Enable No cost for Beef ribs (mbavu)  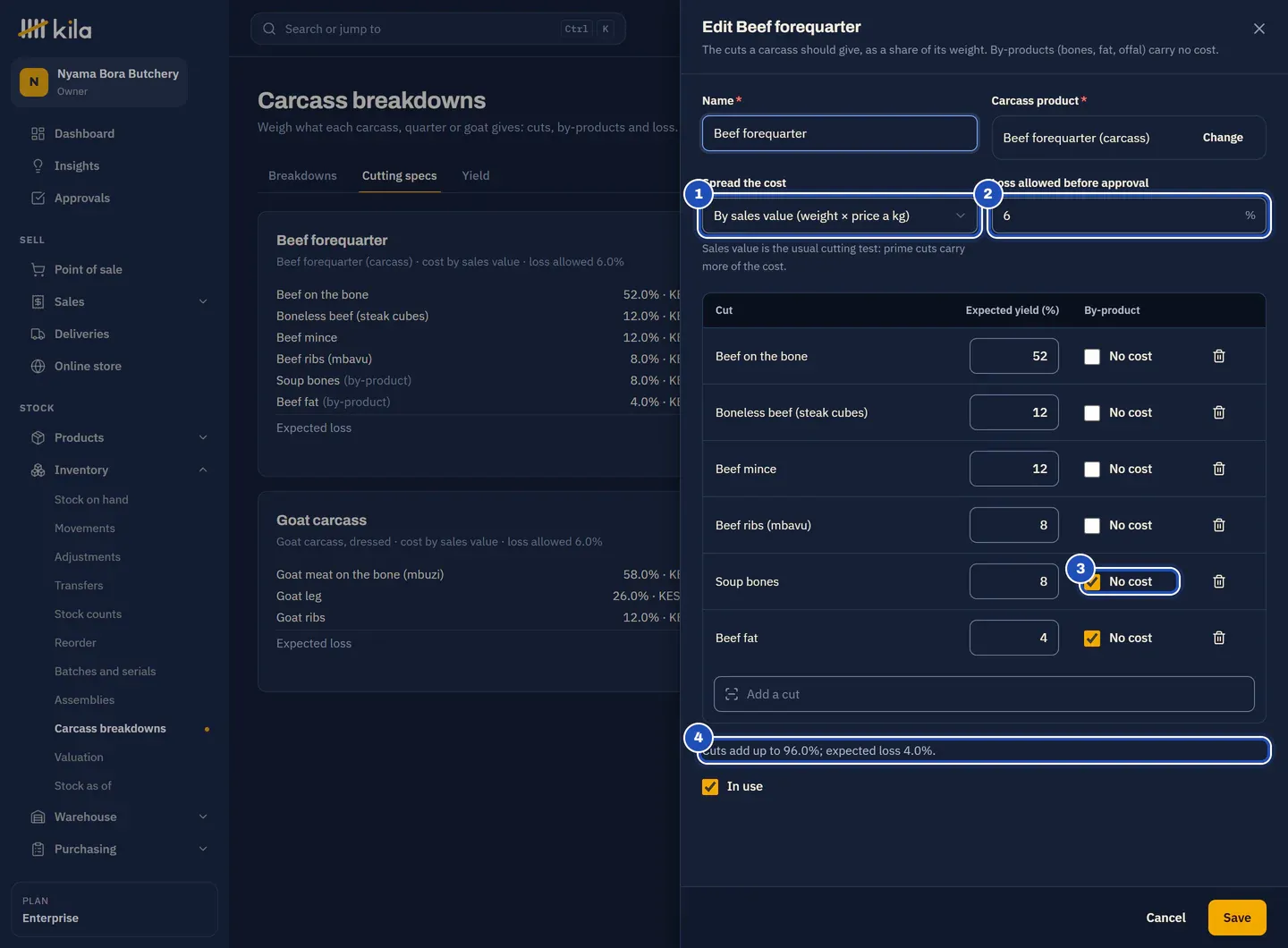(x=1092, y=525)
